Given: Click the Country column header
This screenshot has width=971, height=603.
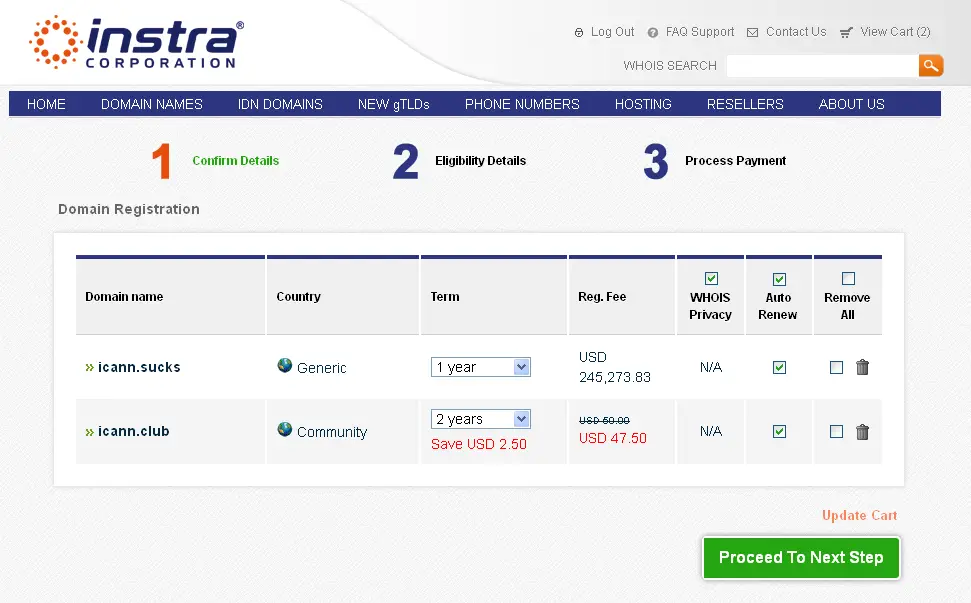Looking at the screenshot, I should tap(298, 297).
